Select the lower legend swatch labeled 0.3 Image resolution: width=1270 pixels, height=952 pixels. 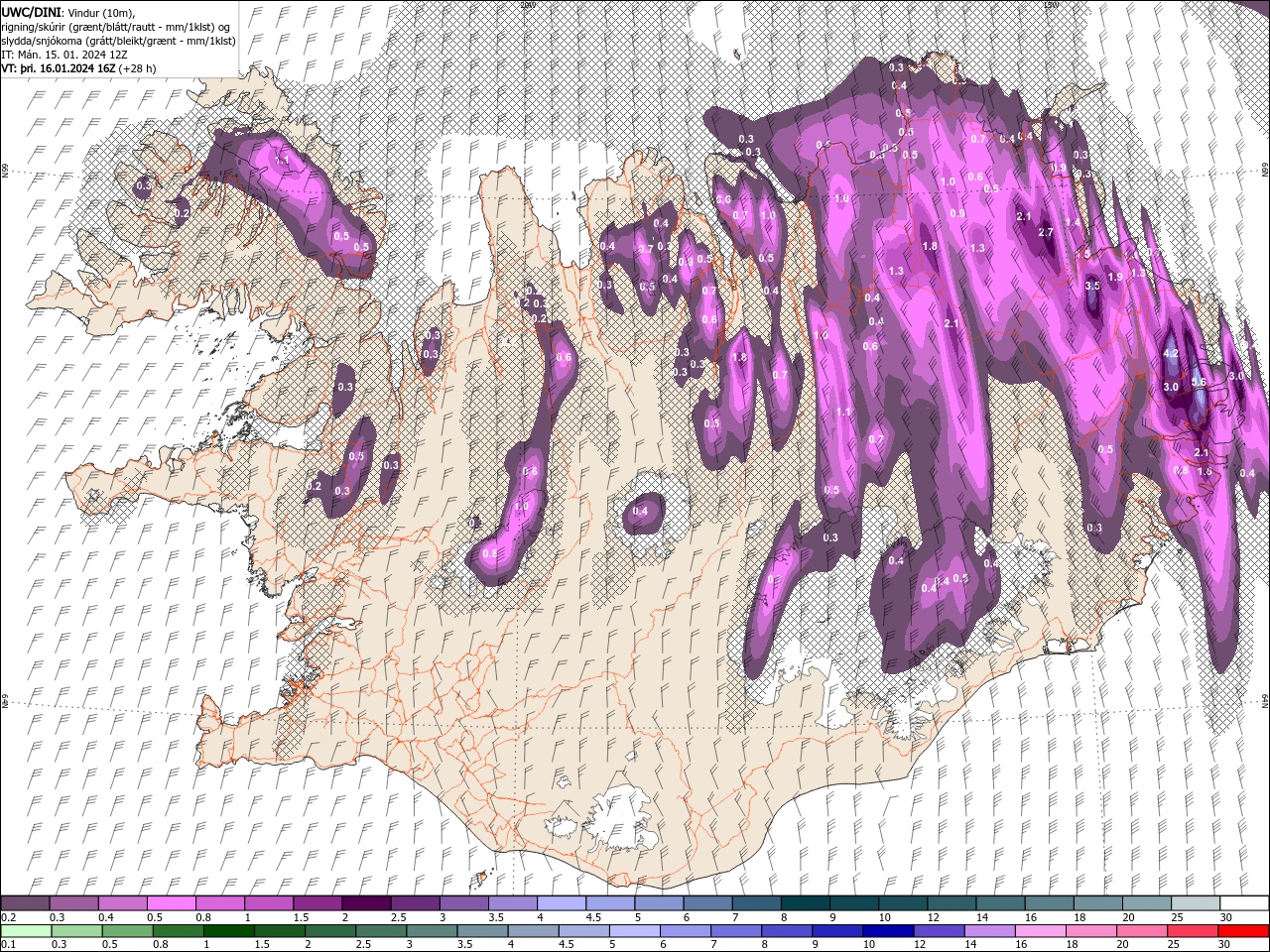pyautogui.click(x=76, y=931)
